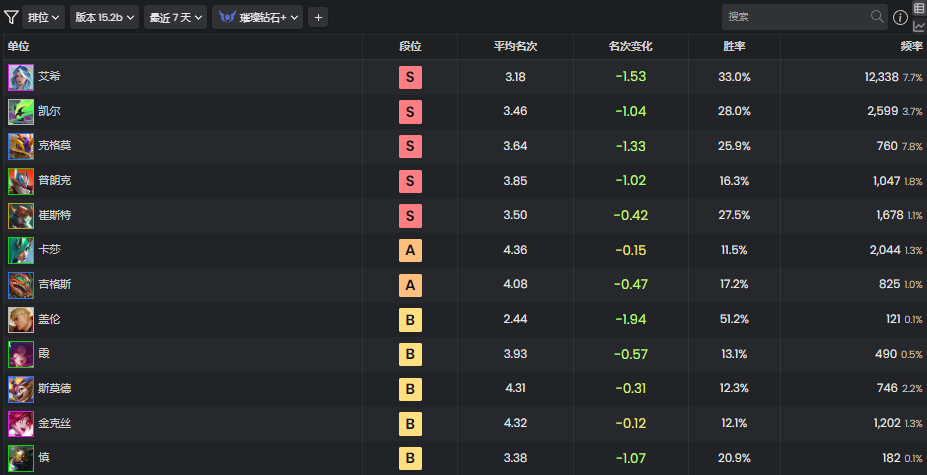Sort by 名次变化 column header

(x=630, y=47)
